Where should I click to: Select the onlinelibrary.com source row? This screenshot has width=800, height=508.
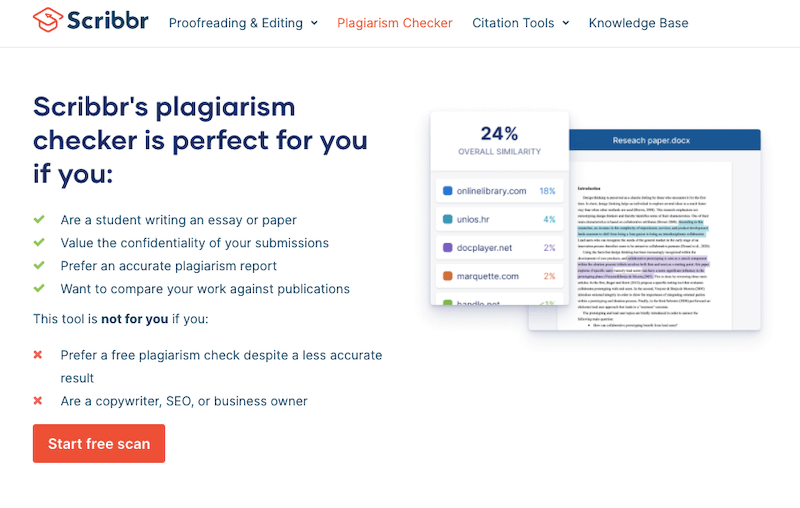(x=499, y=191)
